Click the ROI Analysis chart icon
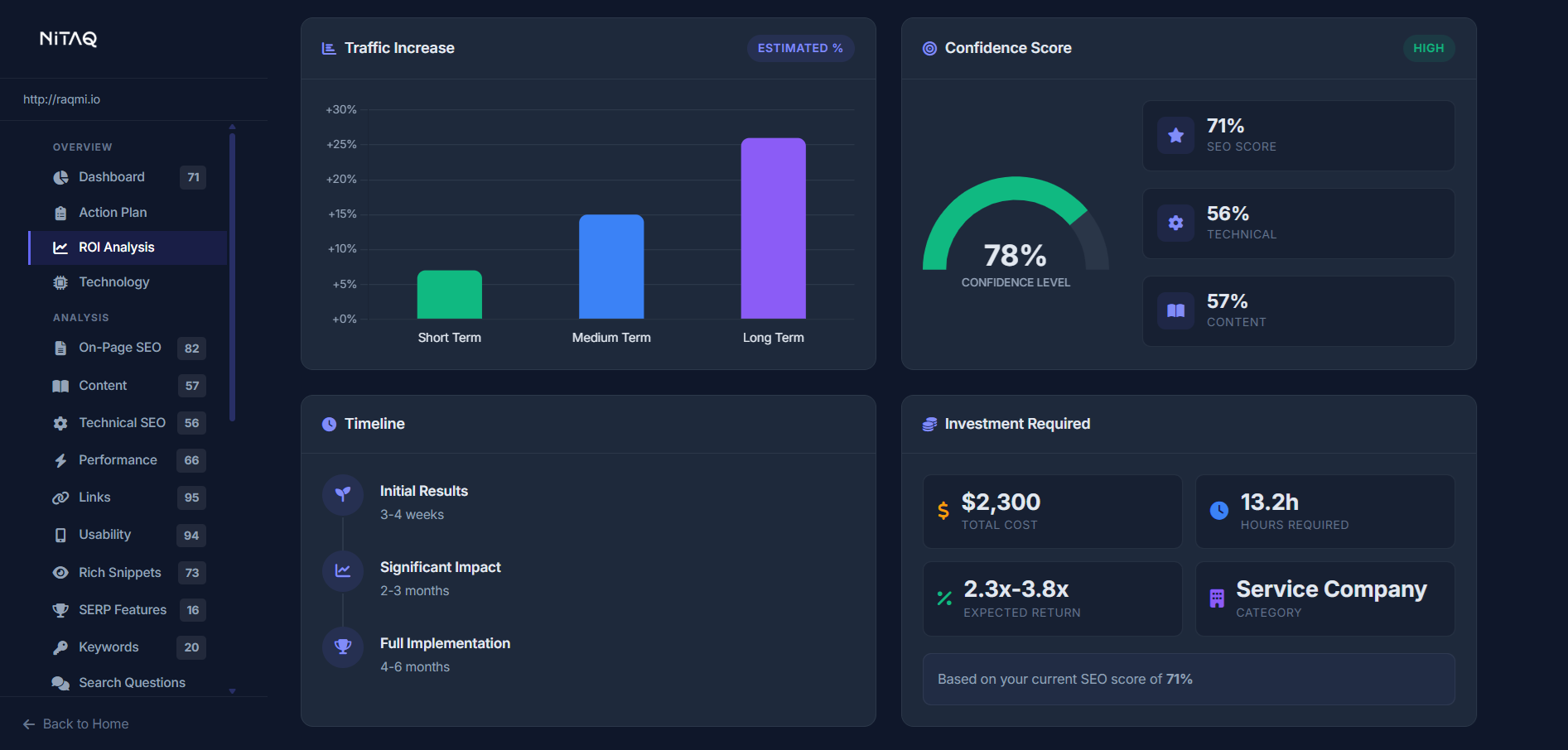The width and height of the screenshot is (1568, 750). click(x=60, y=248)
